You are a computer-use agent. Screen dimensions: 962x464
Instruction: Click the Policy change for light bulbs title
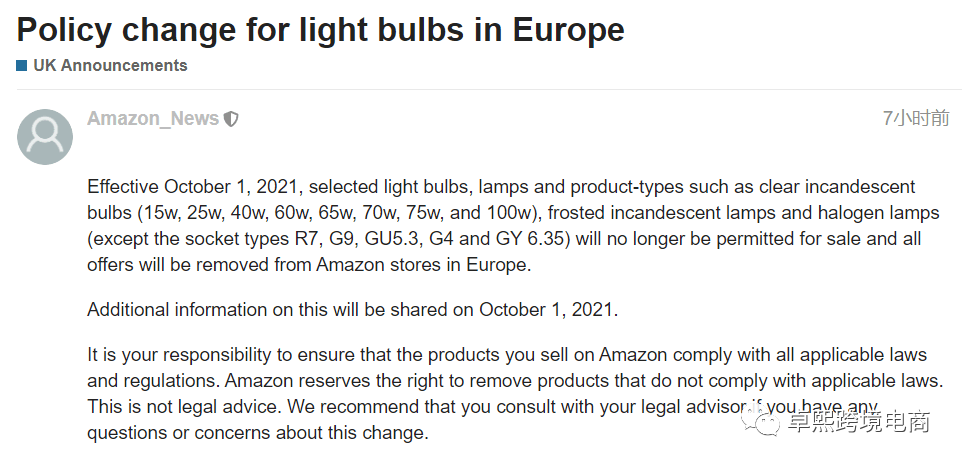click(x=320, y=30)
